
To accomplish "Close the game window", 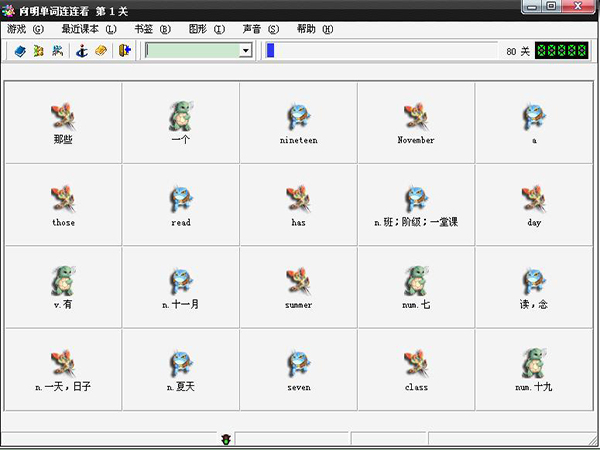I will (578, 7).
